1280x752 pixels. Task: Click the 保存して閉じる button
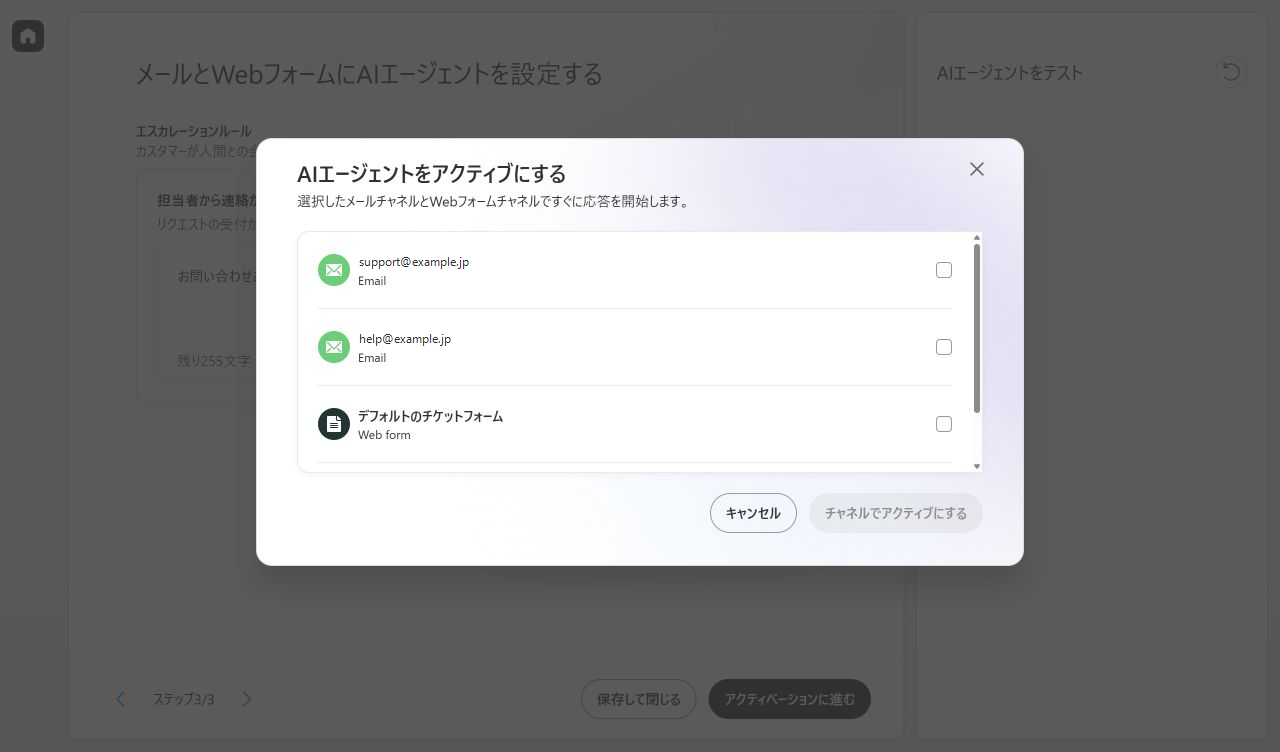(638, 699)
